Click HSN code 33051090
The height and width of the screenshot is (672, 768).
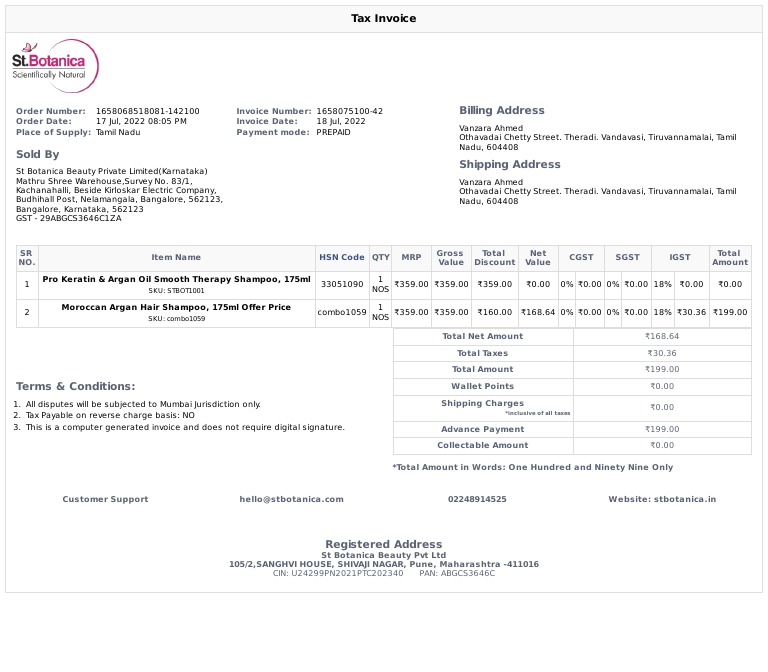[x=342, y=285]
